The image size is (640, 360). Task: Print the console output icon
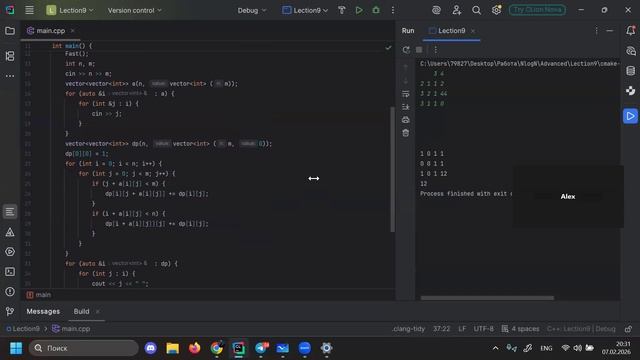tap(406, 120)
